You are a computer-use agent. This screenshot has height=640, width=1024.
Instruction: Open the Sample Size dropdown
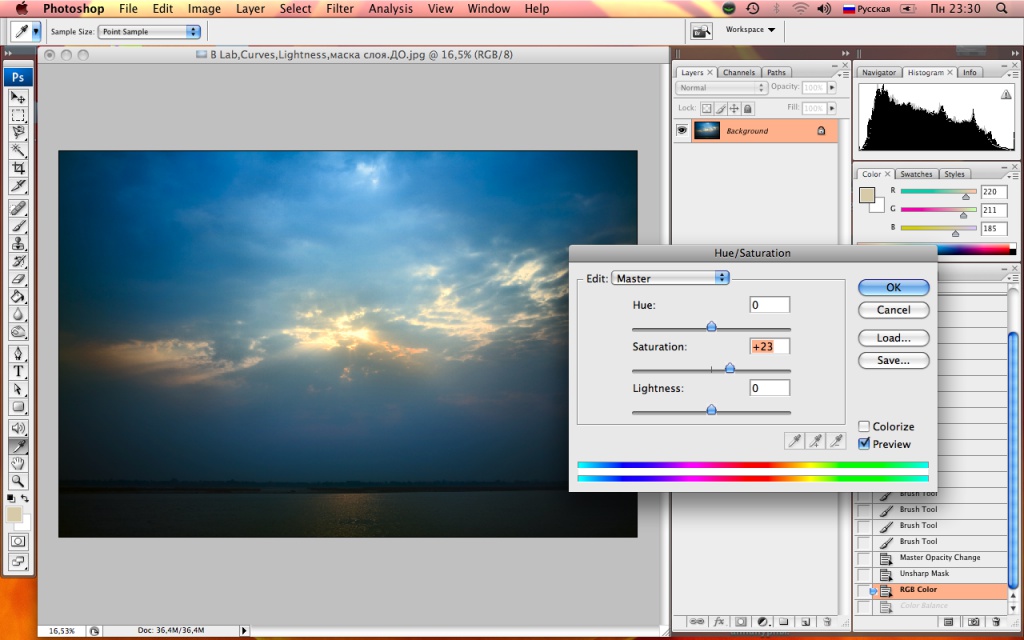point(150,32)
